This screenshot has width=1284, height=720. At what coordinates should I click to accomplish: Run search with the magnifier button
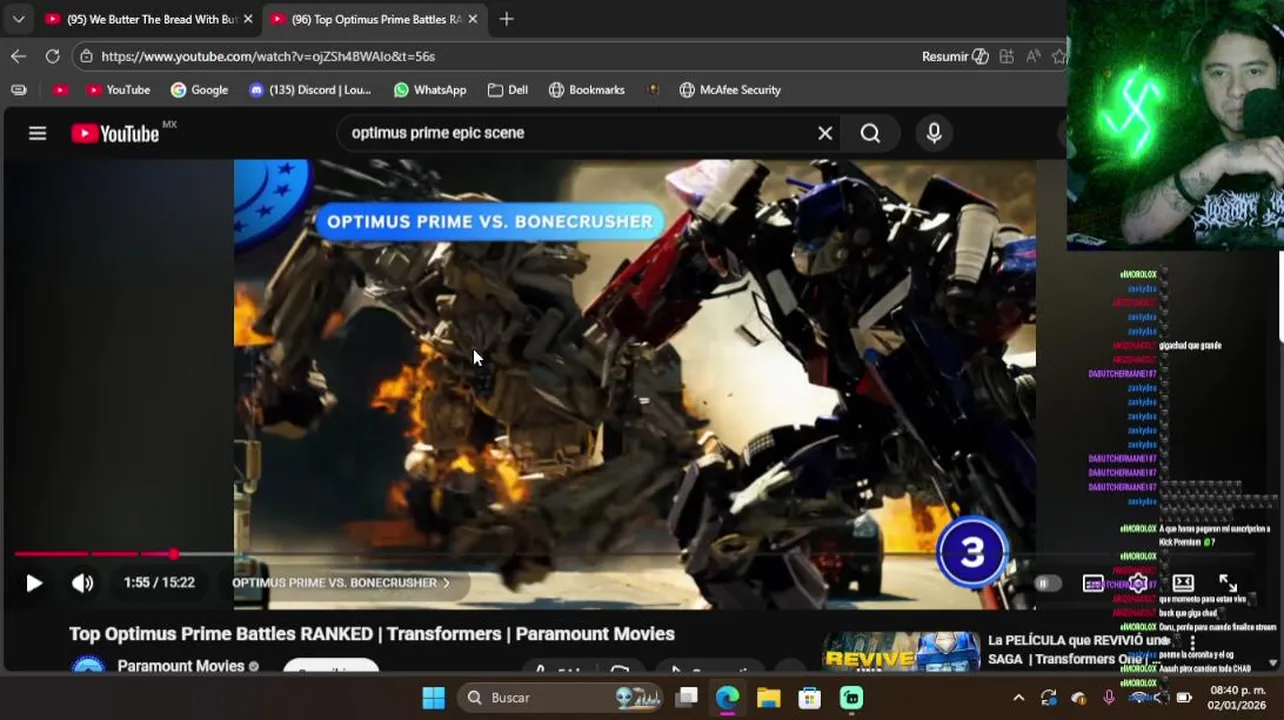tap(870, 133)
